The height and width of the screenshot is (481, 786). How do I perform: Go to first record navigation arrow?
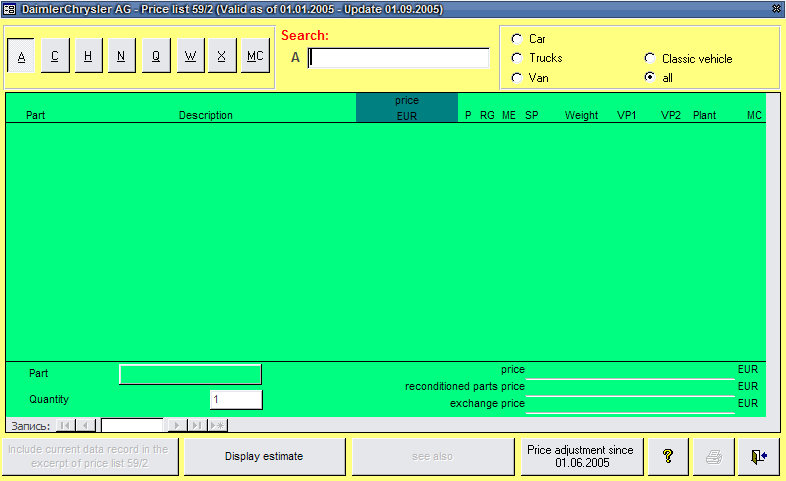(65, 425)
